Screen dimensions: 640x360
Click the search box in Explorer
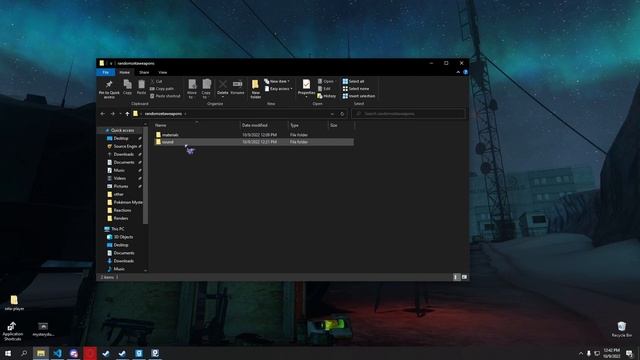click(408, 114)
